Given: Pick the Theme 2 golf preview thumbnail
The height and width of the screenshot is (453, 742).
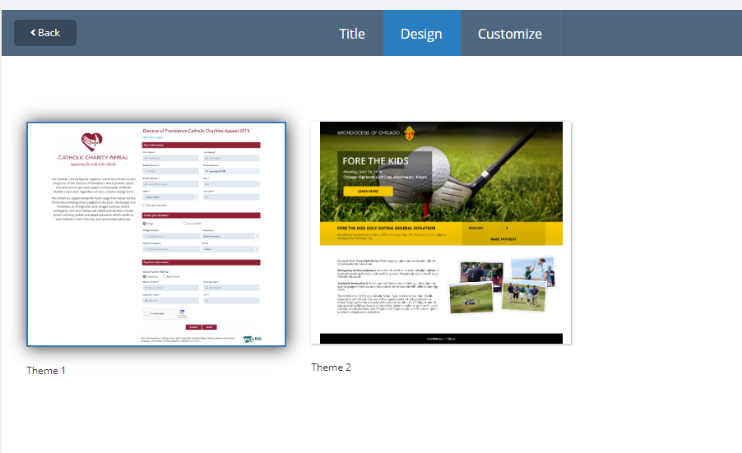Looking at the screenshot, I should [441, 233].
